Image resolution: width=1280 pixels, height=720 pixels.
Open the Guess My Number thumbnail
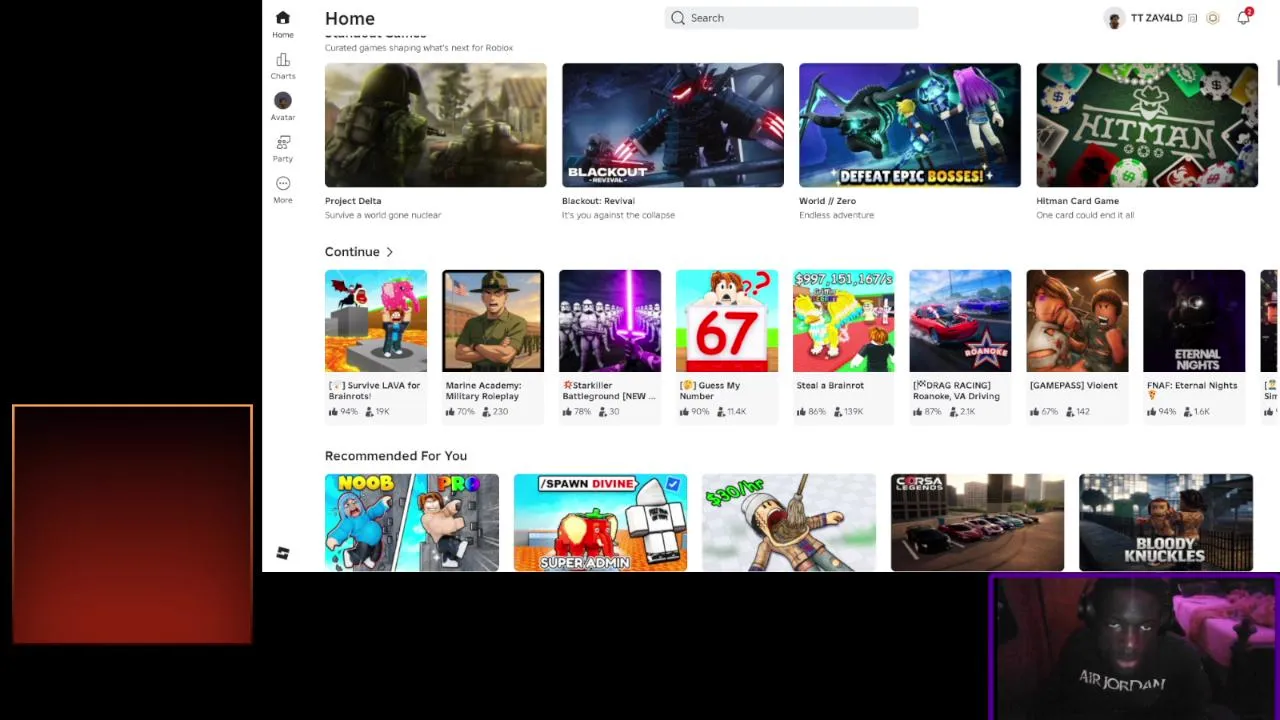(x=727, y=321)
